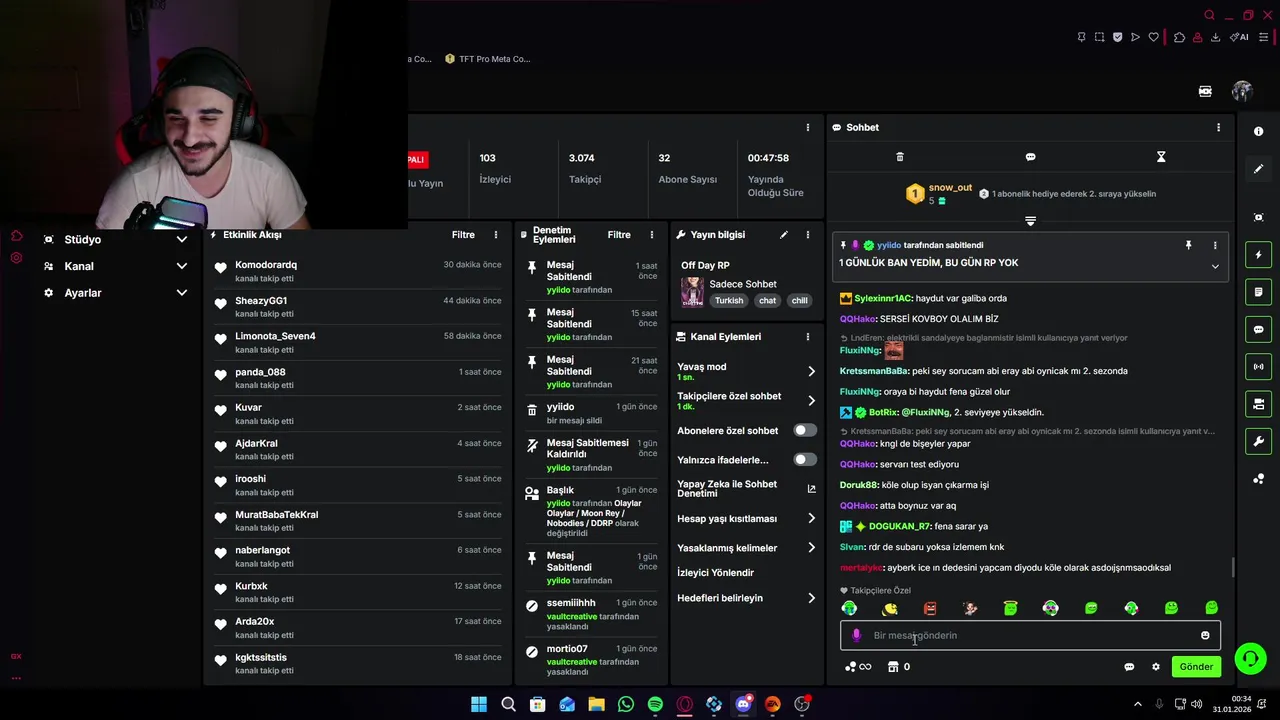Open the emoji picker in message box

1205,635
